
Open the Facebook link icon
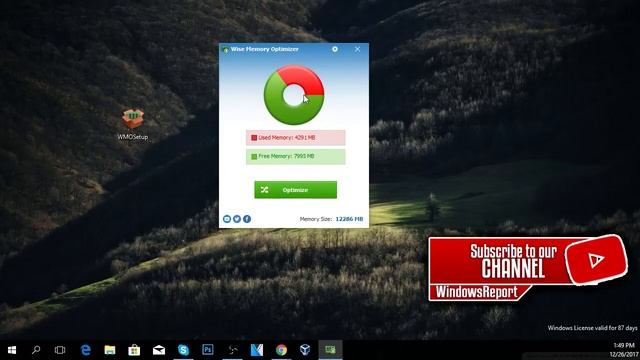click(x=247, y=219)
